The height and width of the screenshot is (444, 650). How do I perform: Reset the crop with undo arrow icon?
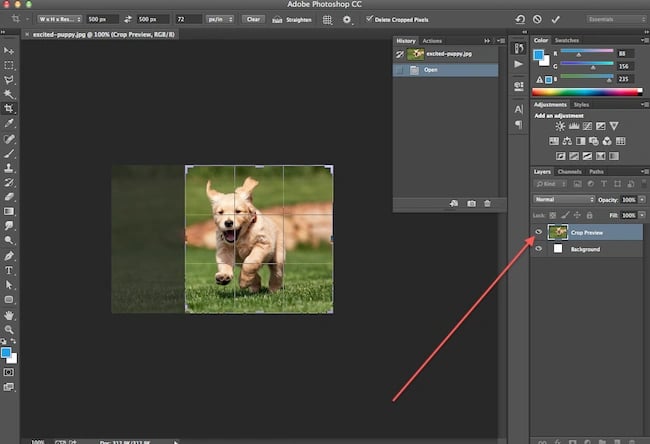pos(521,19)
